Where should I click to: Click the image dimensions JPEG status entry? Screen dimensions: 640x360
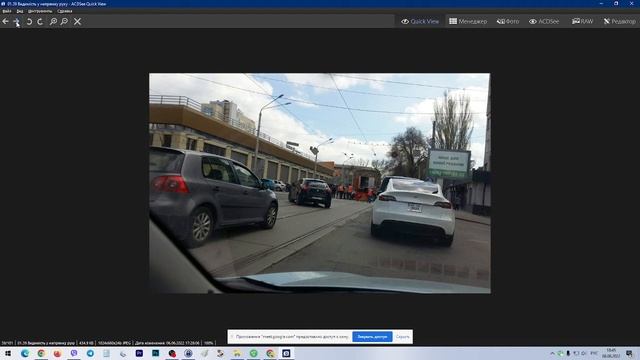tap(114, 343)
